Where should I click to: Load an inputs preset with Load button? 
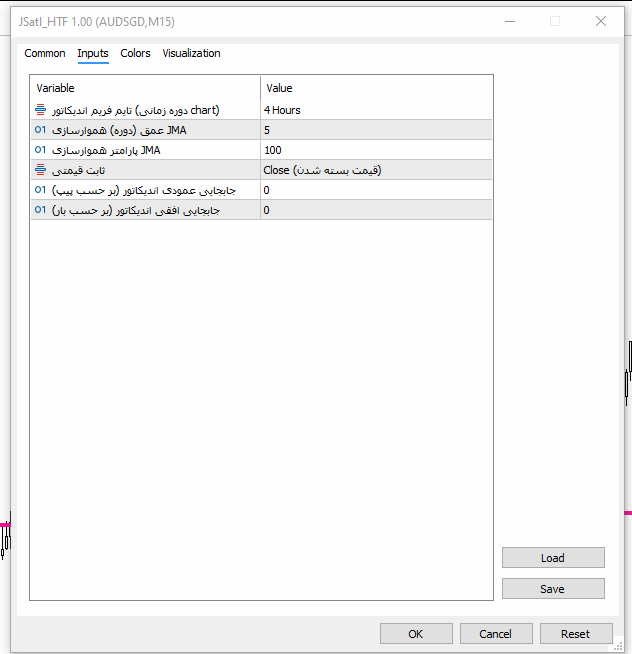coord(553,558)
